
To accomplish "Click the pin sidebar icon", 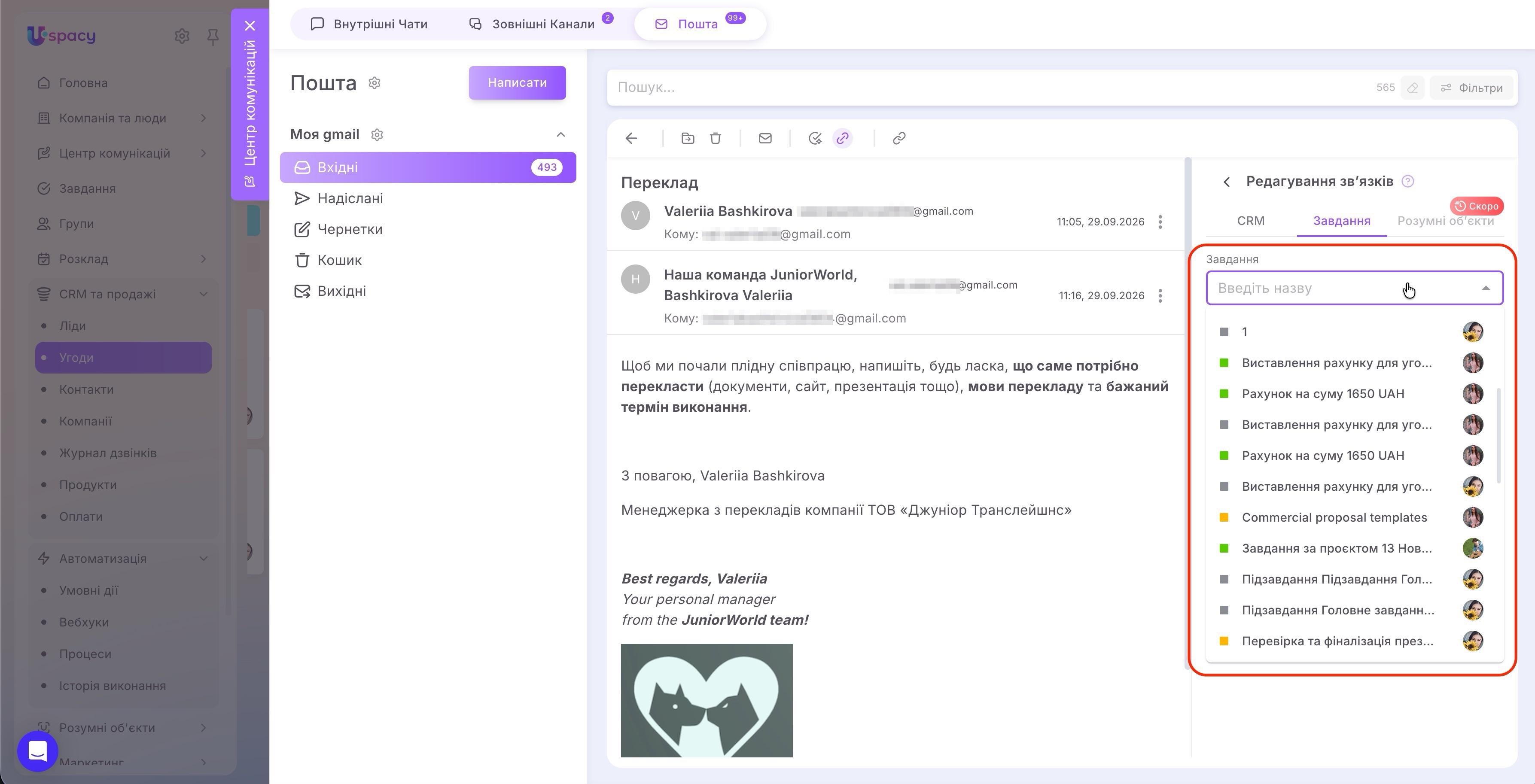I will pos(213,36).
